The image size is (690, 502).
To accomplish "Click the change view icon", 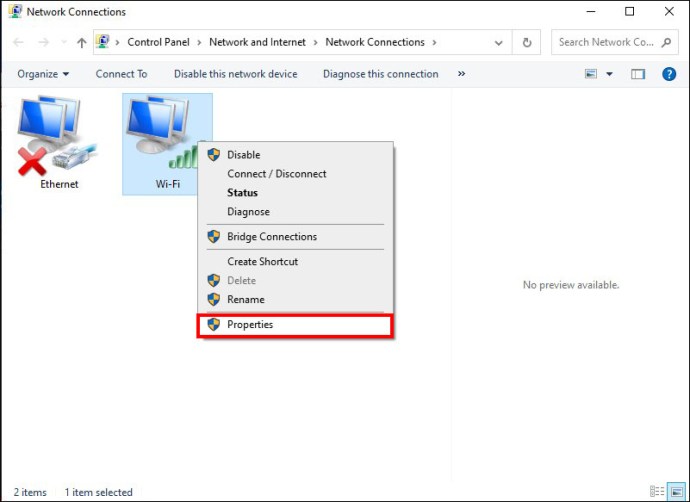I will tap(591, 74).
